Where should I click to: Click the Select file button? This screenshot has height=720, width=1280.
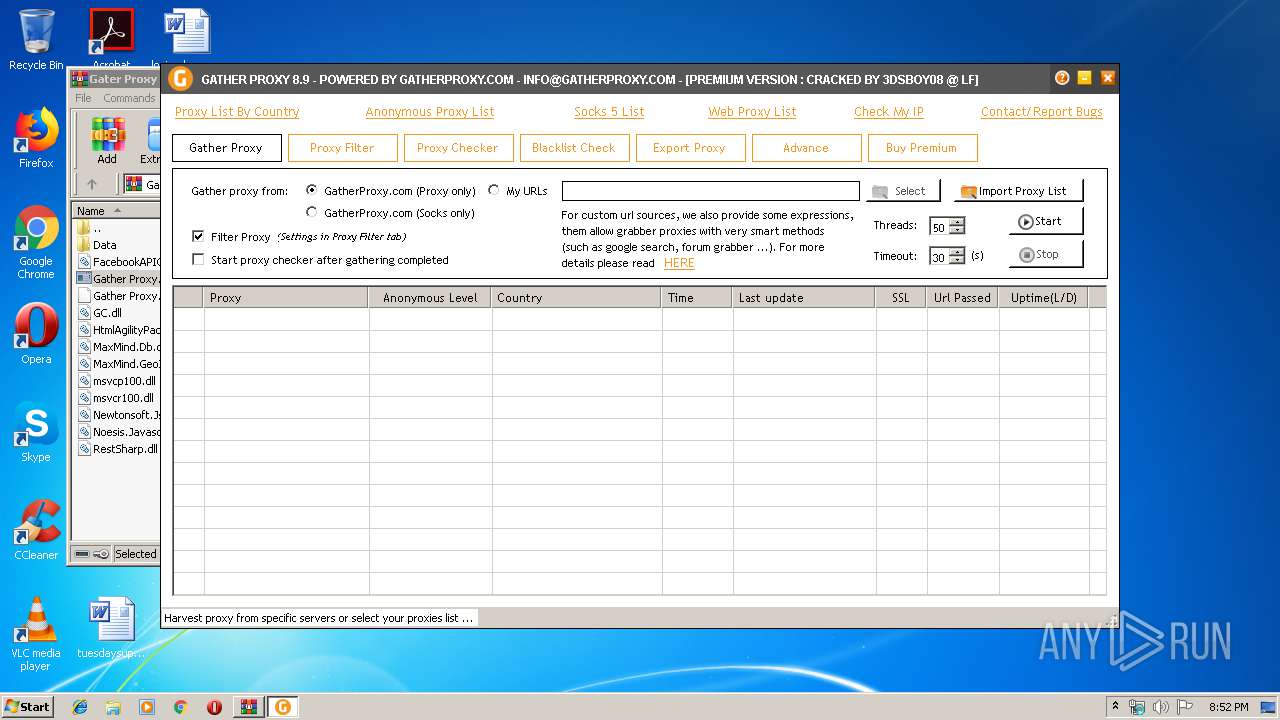[903, 191]
